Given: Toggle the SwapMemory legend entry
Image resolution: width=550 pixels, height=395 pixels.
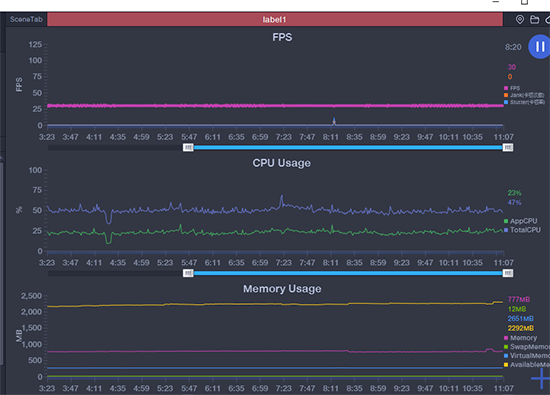Looking at the screenshot, I should click(x=526, y=347).
